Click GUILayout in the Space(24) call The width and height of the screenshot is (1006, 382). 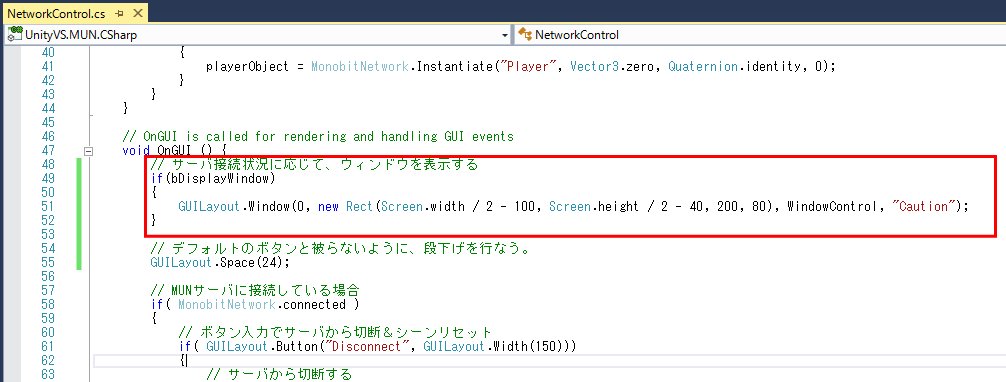[182, 263]
